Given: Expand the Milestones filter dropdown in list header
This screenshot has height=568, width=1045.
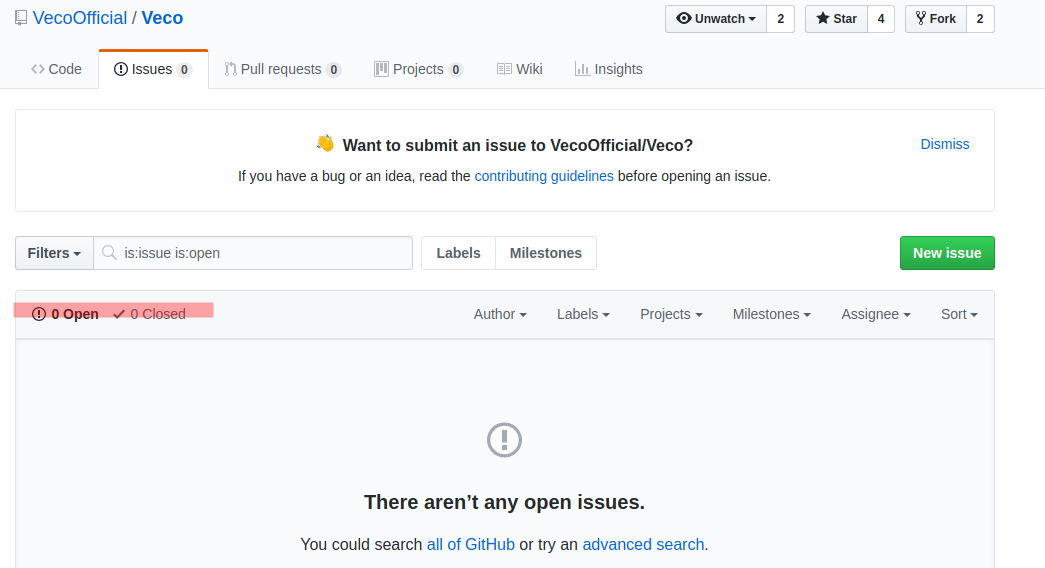Looking at the screenshot, I should coord(772,314).
